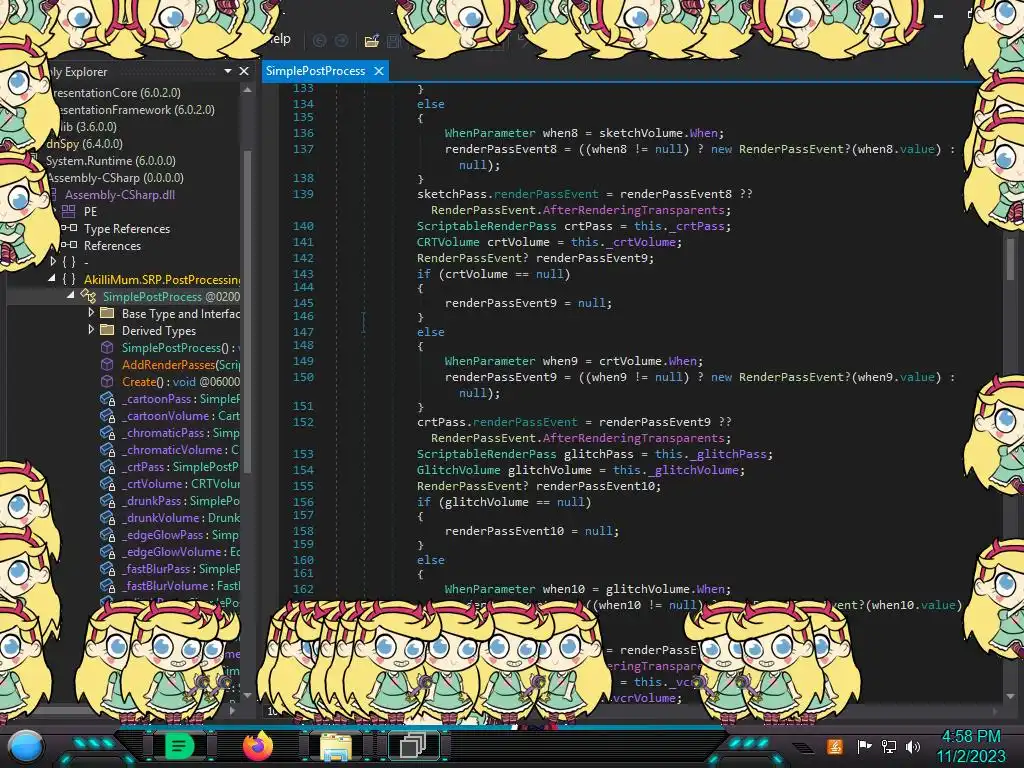The height and width of the screenshot is (768, 1024).
Task: Click field icon next to _crtPass
Action: click(x=107, y=466)
